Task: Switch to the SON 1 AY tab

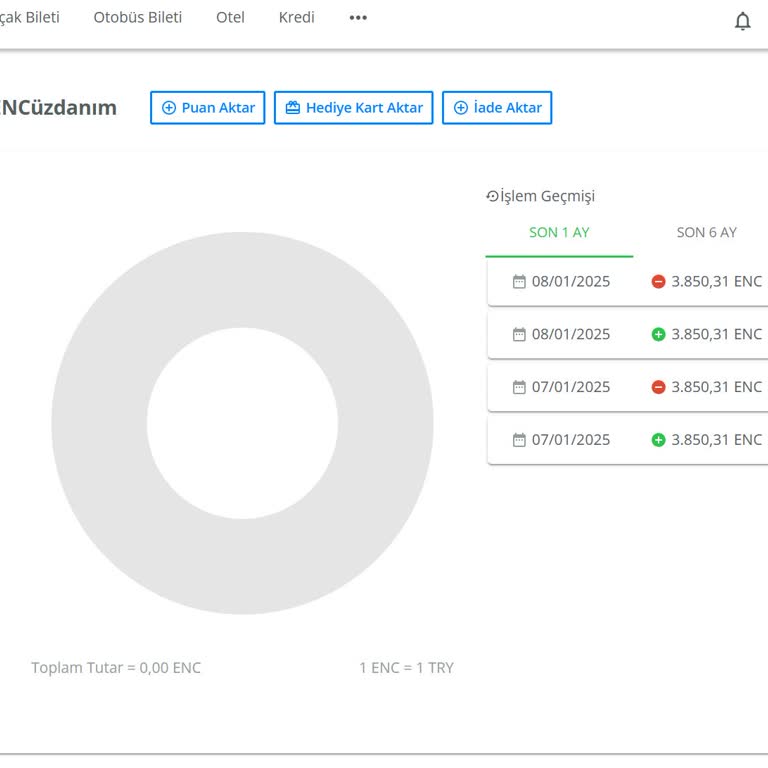Action: [559, 232]
